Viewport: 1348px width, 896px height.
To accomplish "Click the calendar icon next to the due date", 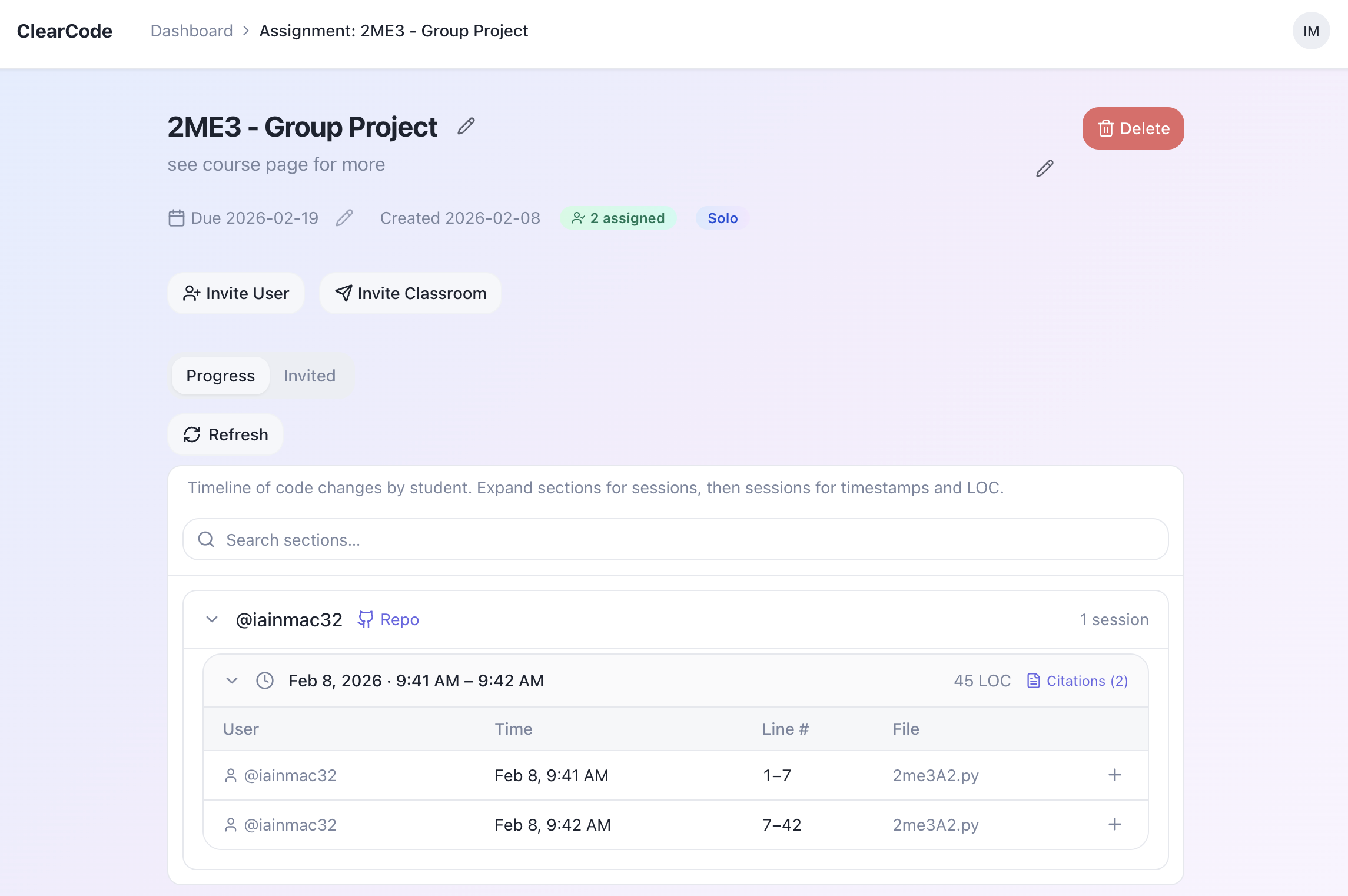I will (x=177, y=218).
